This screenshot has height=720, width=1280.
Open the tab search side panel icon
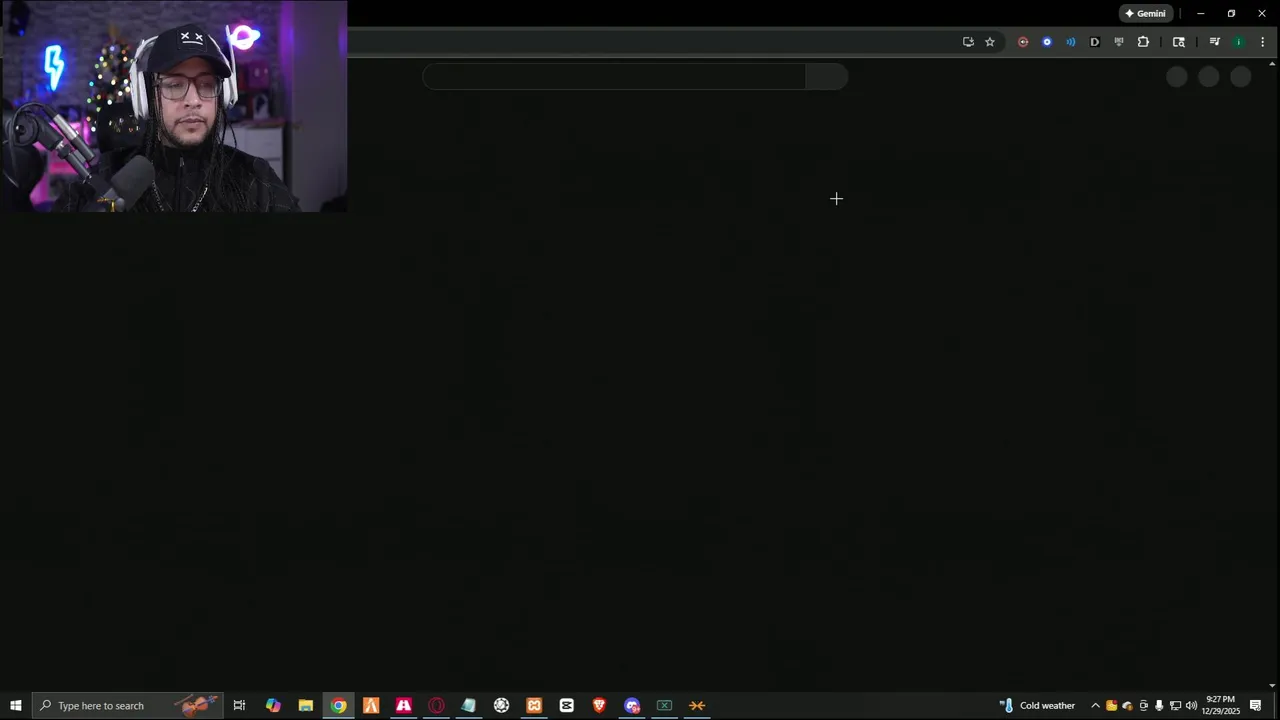(1179, 42)
